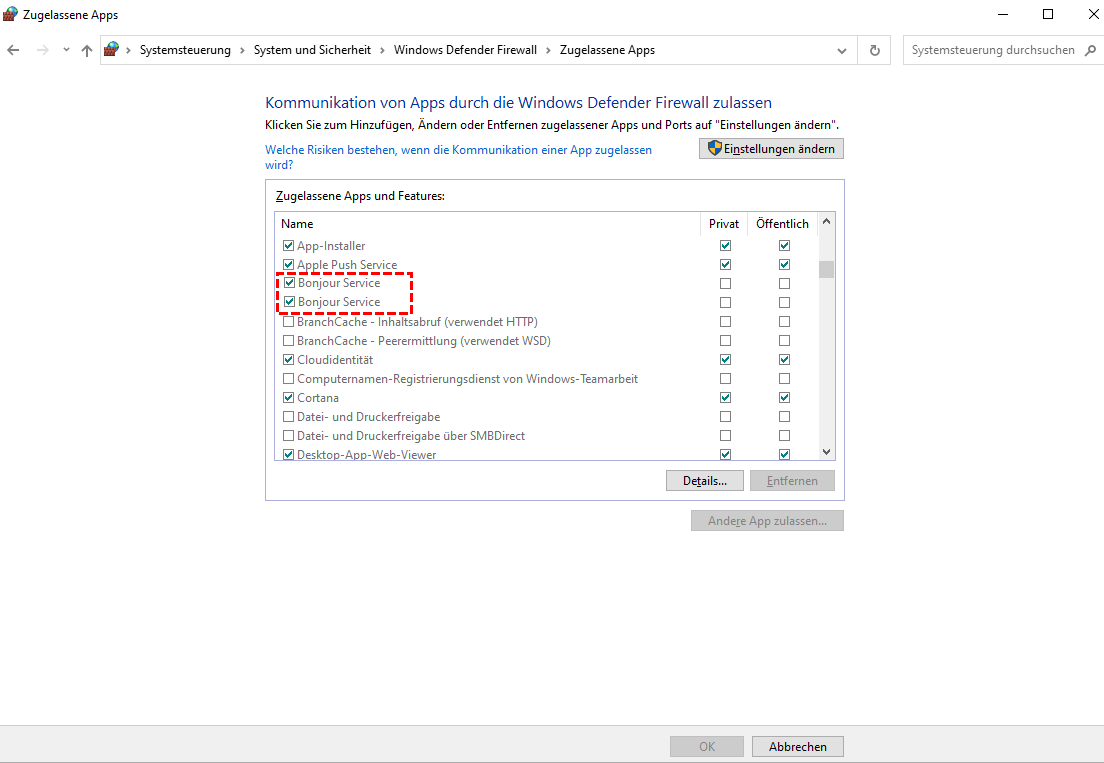The width and height of the screenshot is (1104, 763).
Task: Click the list scrollbar thumb
Action: coord(827,270)
